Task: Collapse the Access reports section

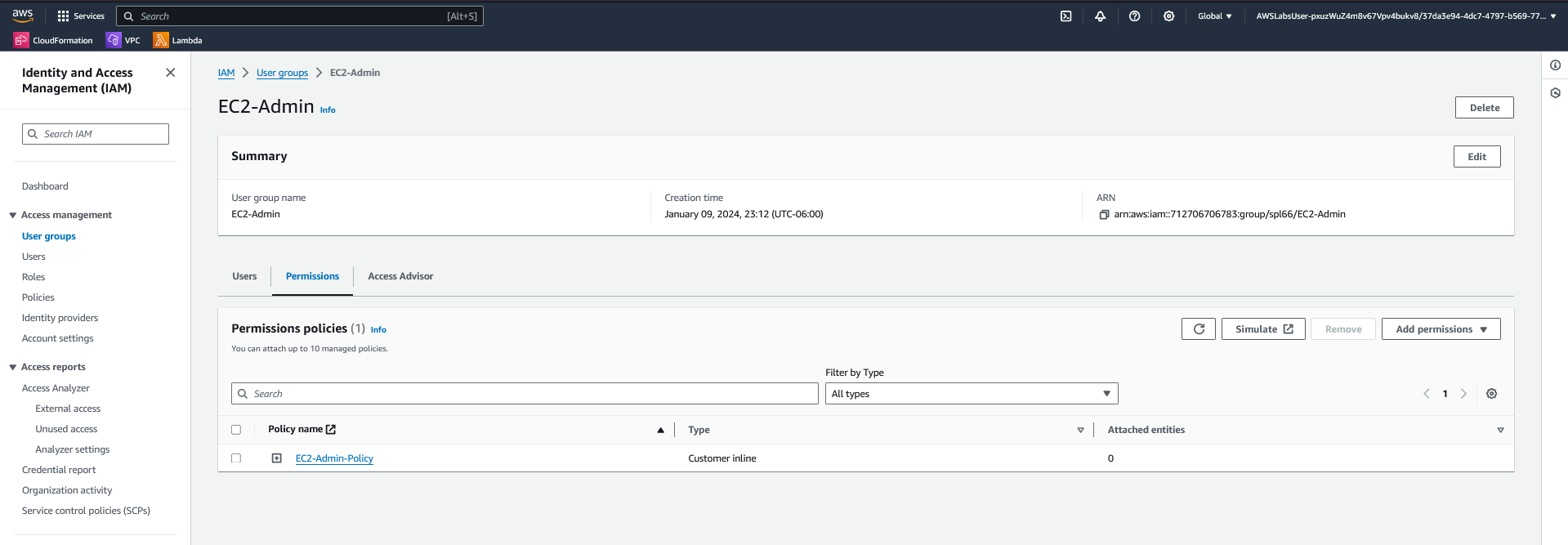Action: pyautogui.click(x=13, y=368)
